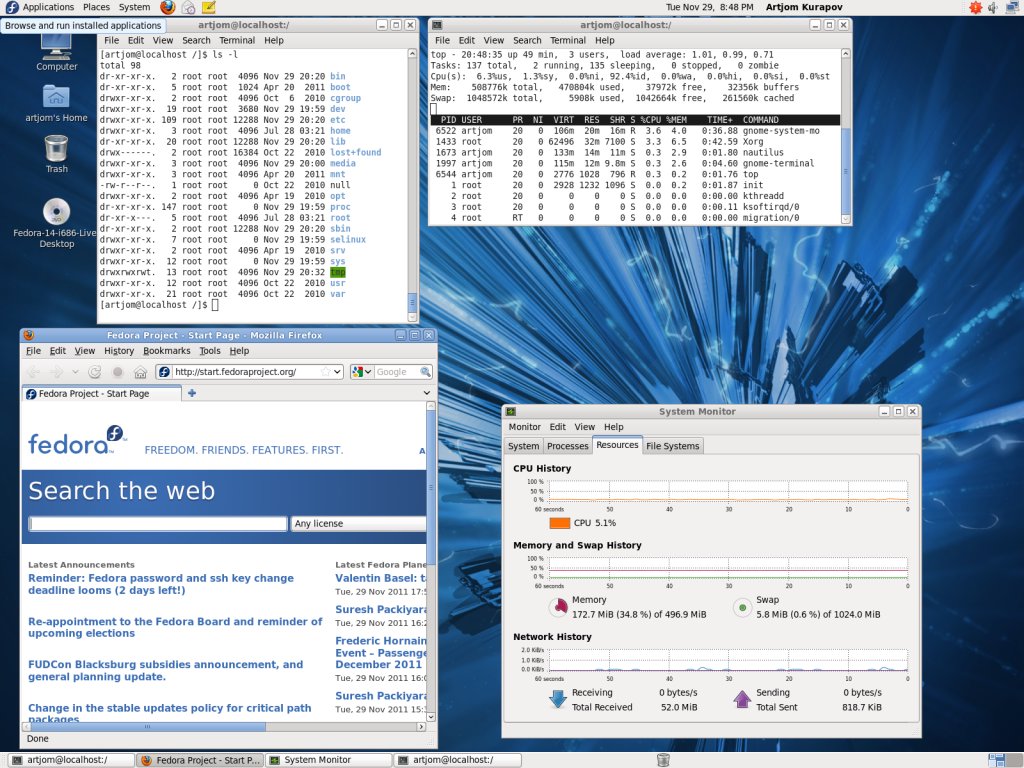Open the Trash icon on the desktop
This screenshot has height=768, width=1024.
coord(56,149)
